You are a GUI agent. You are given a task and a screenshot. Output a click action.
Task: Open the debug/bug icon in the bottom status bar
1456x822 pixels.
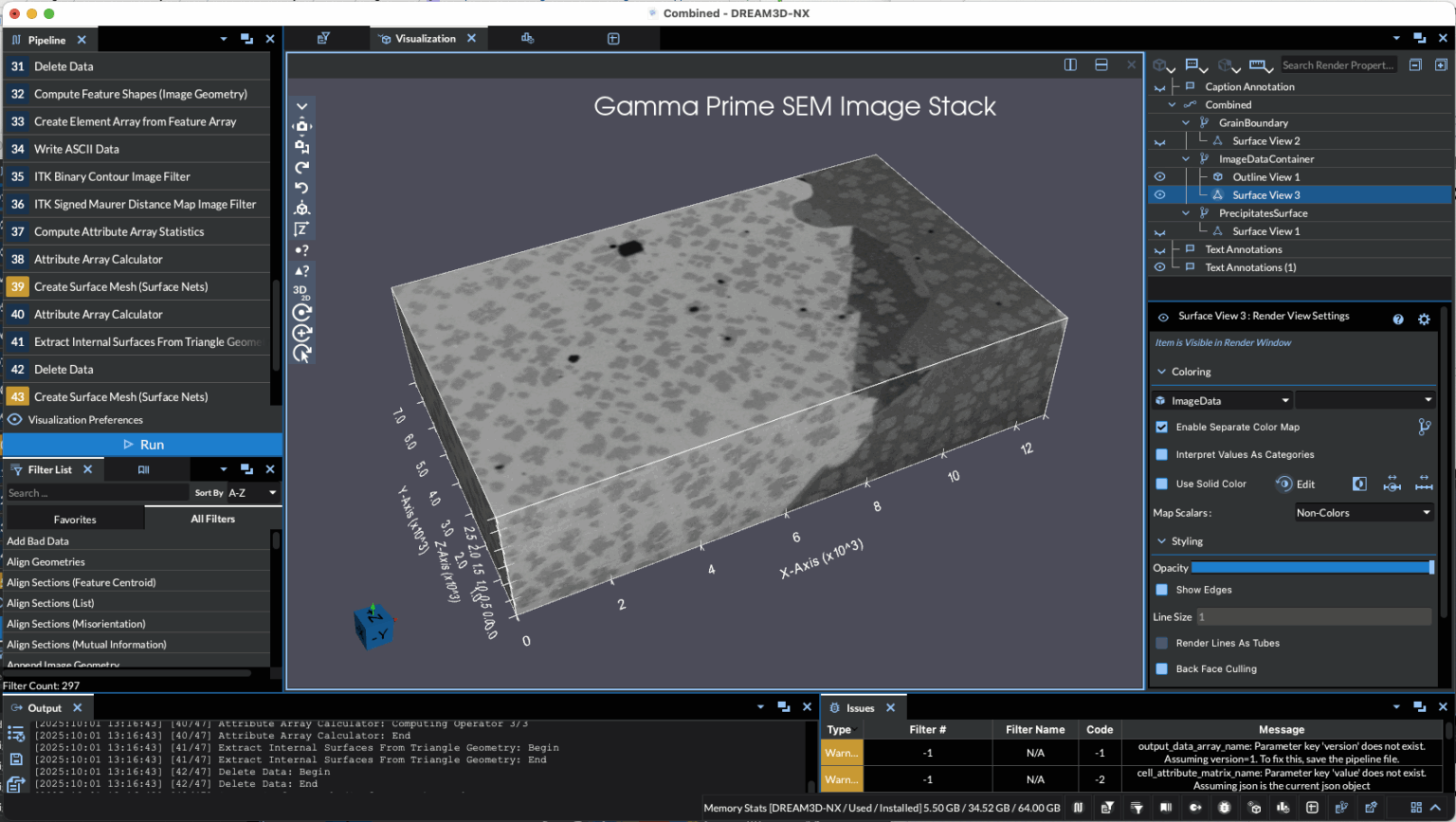coord(1224,807)
